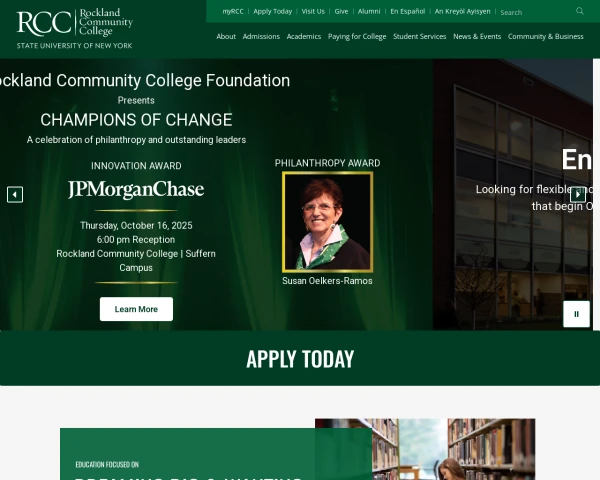
Task: Open Community & Business menu
Action: point(546,36)
